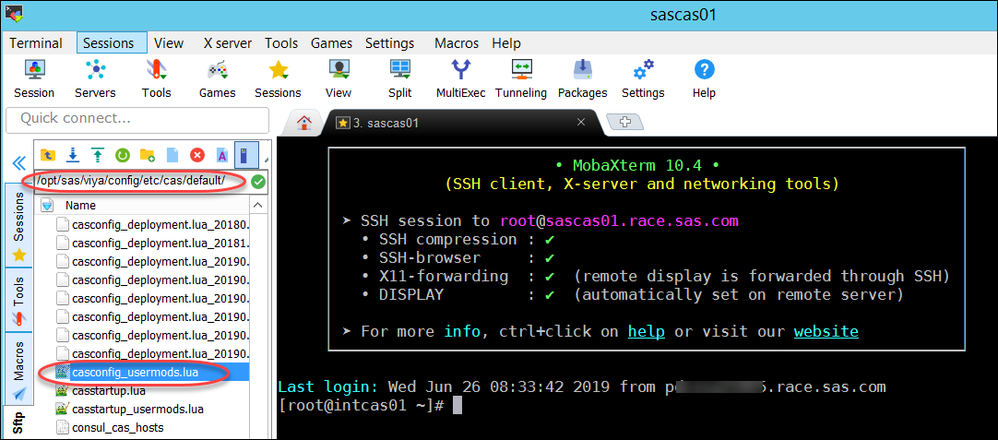The image size is (998, 440).
Task: Click the home tab icon
Action: [304, 122]
